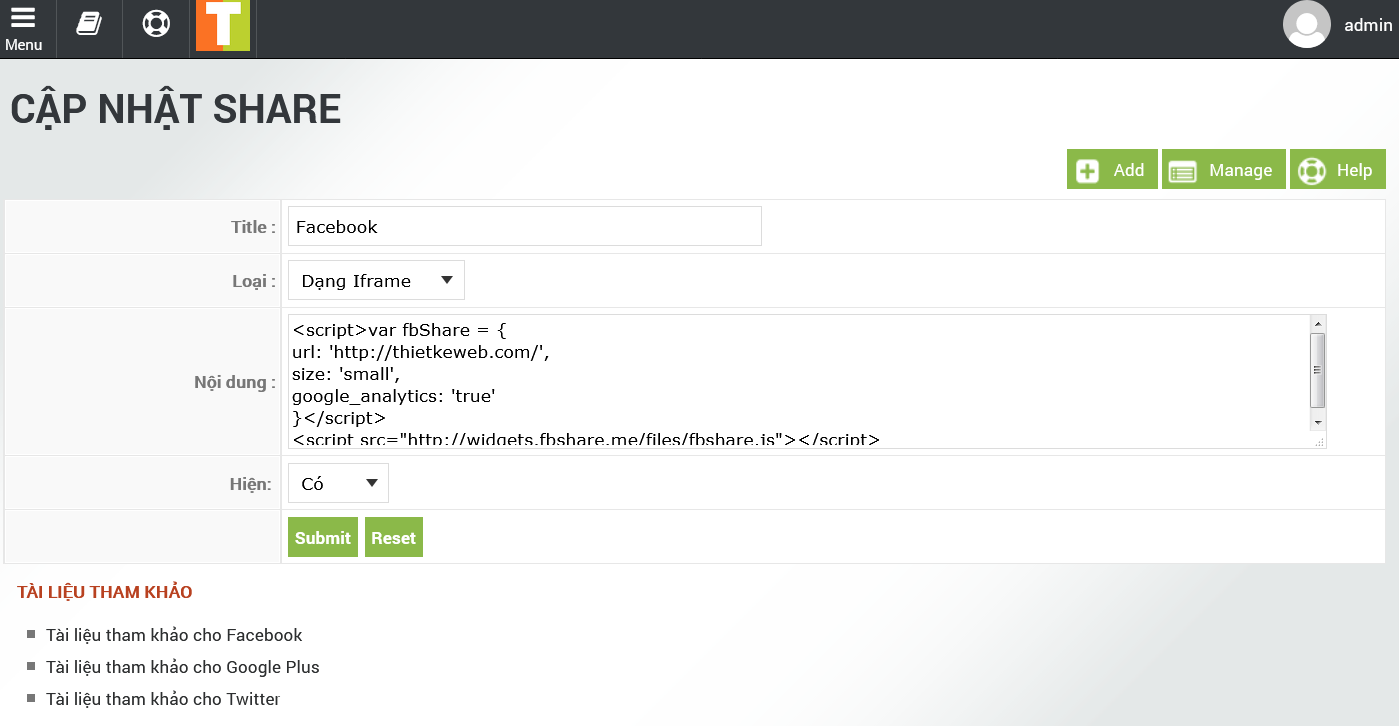The image size is (1399, 726).
Task: Click the book documentation icon
Action: pos(89,24)
